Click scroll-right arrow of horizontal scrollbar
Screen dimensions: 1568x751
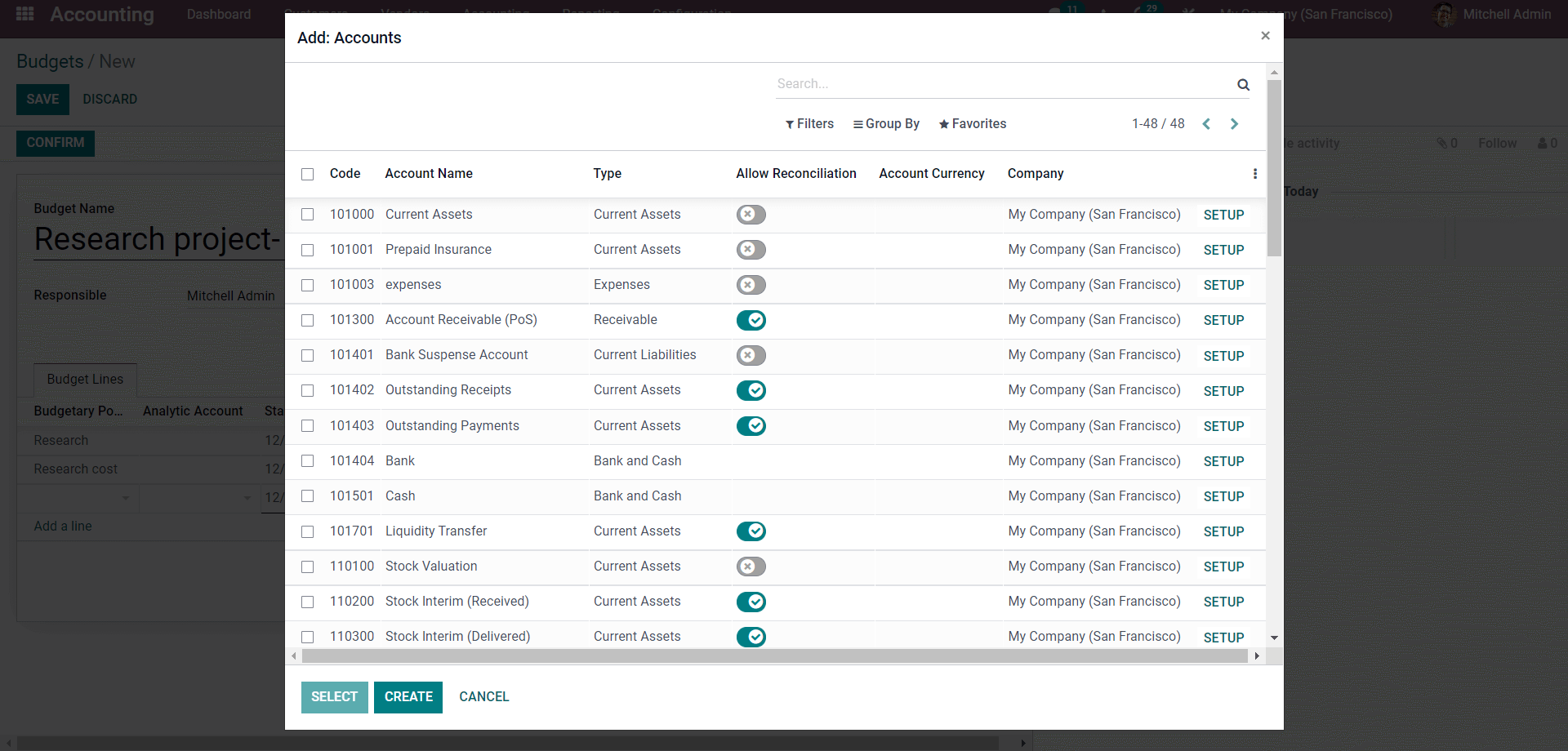point(1257,656)
